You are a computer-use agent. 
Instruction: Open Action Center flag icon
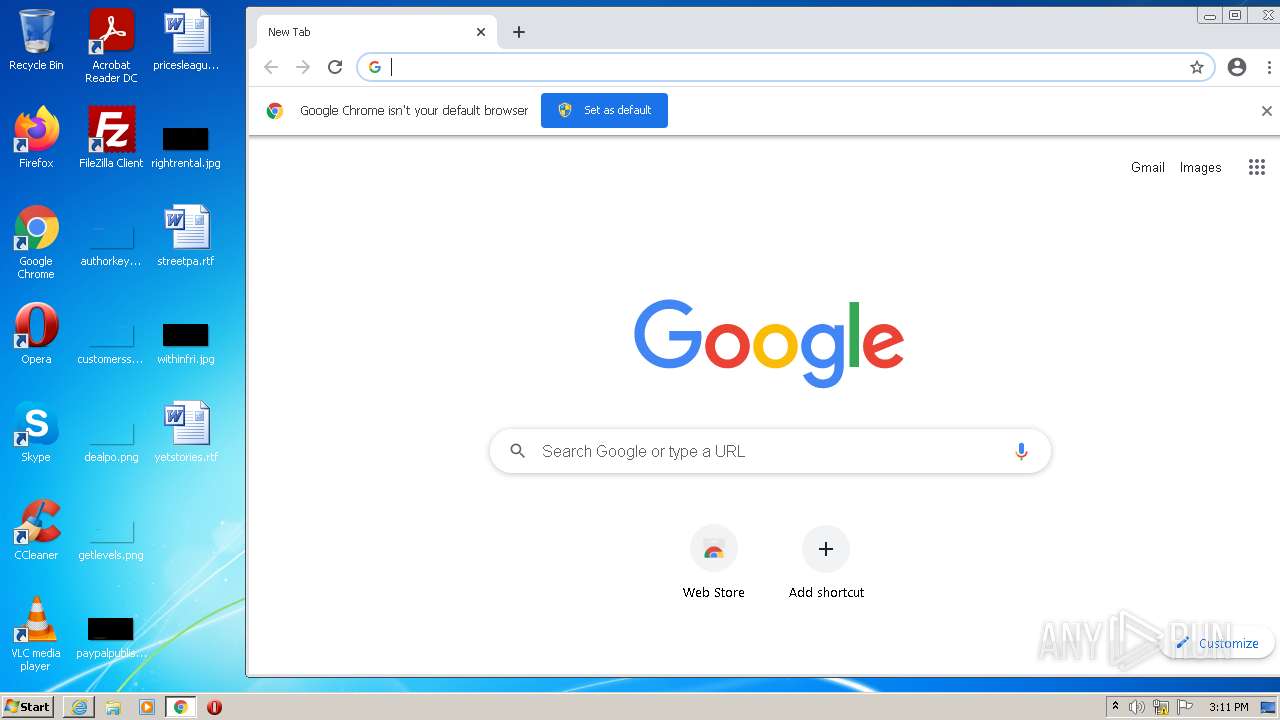tap(1186, 707)
